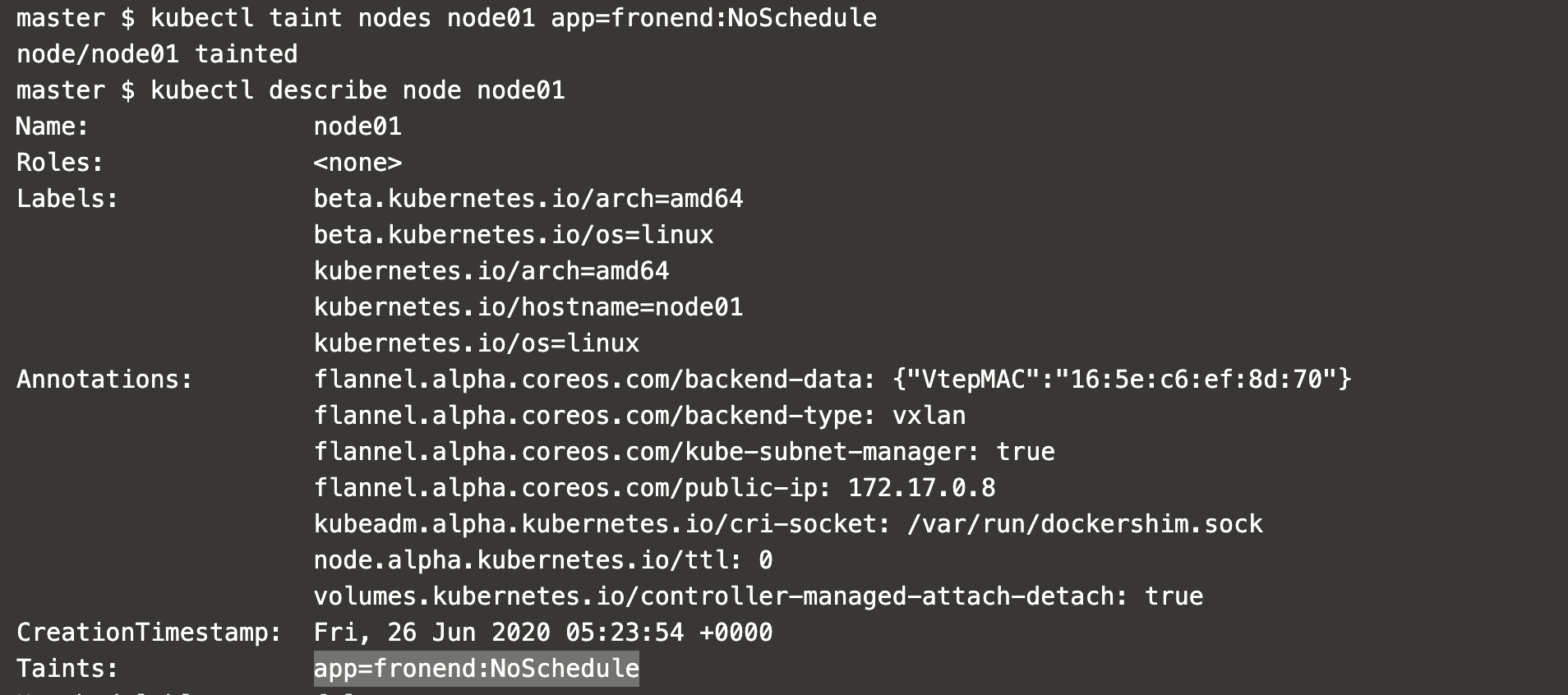Click the highlighted app=fronend:NoSchedule taint value
The height and width of the screenshot is (695, 1568).
476,669
